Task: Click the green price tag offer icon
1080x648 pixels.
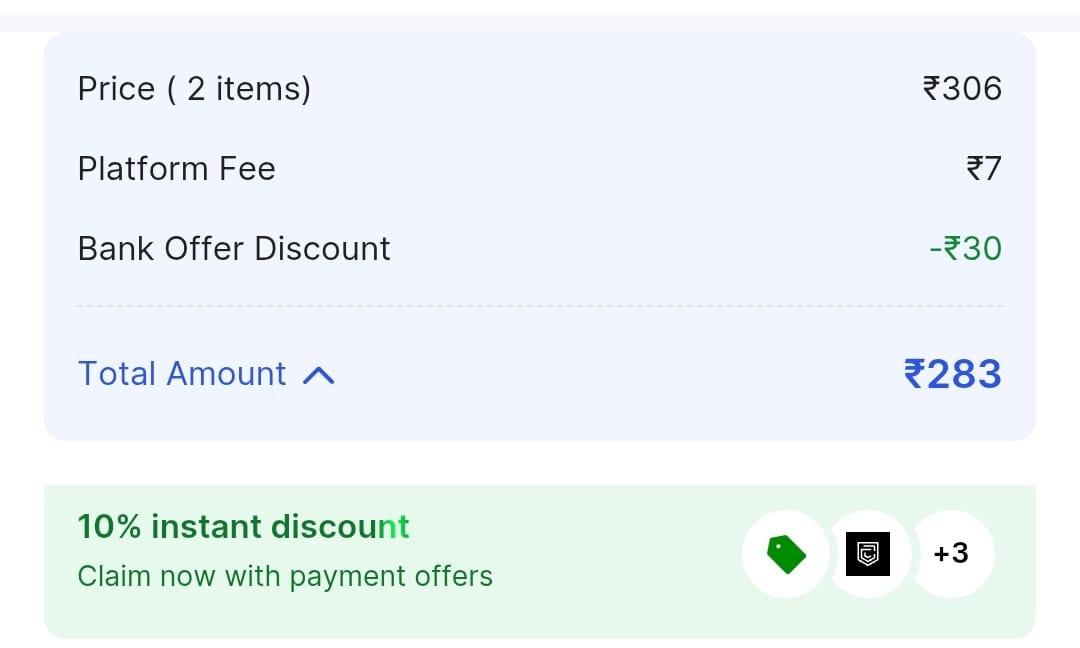Action: tap(786, 554)
